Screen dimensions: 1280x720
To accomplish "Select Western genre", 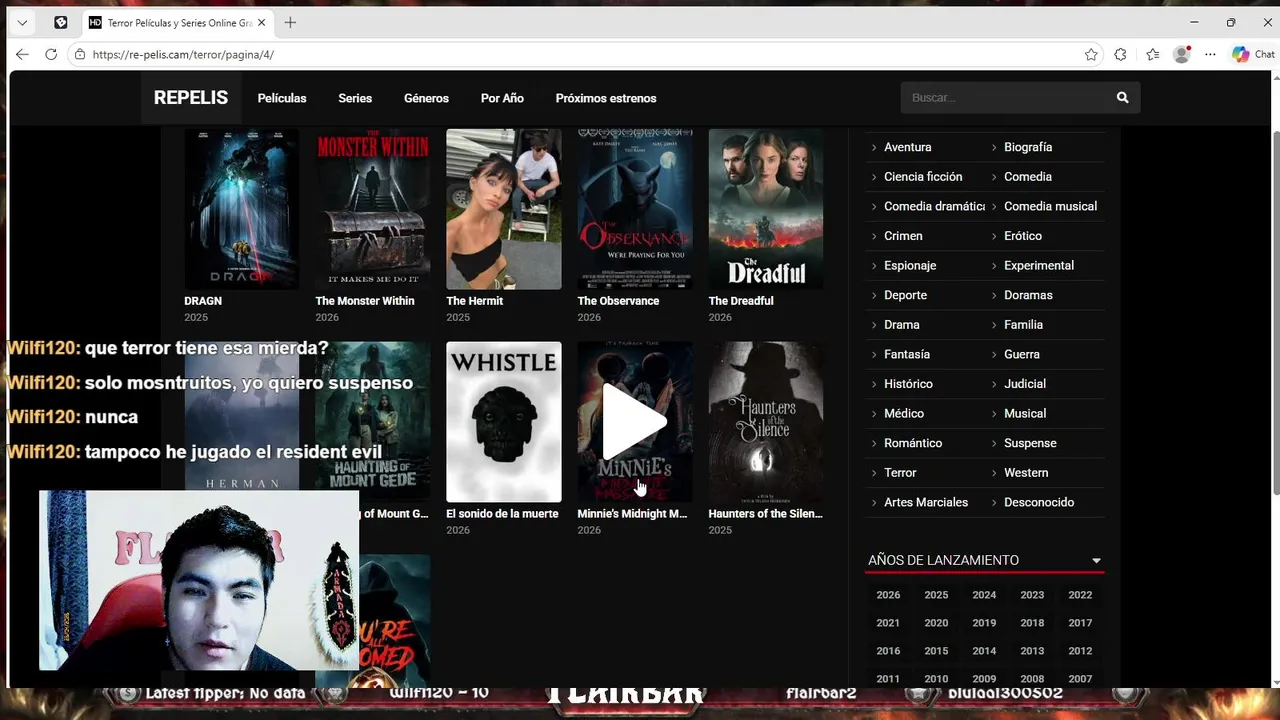I will [x=1026, y=473].
